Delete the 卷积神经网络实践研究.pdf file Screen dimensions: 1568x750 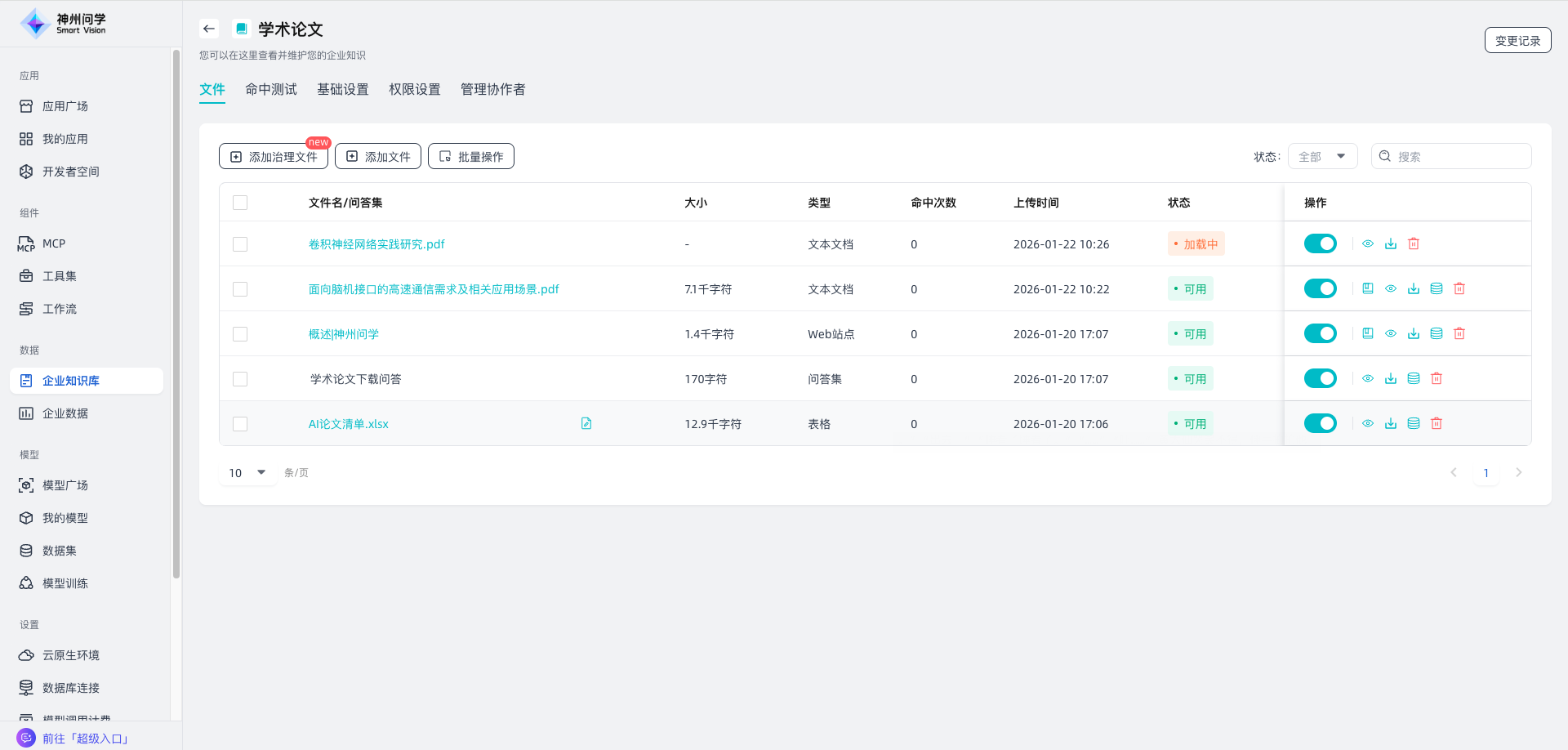[x=1414, y=243]
